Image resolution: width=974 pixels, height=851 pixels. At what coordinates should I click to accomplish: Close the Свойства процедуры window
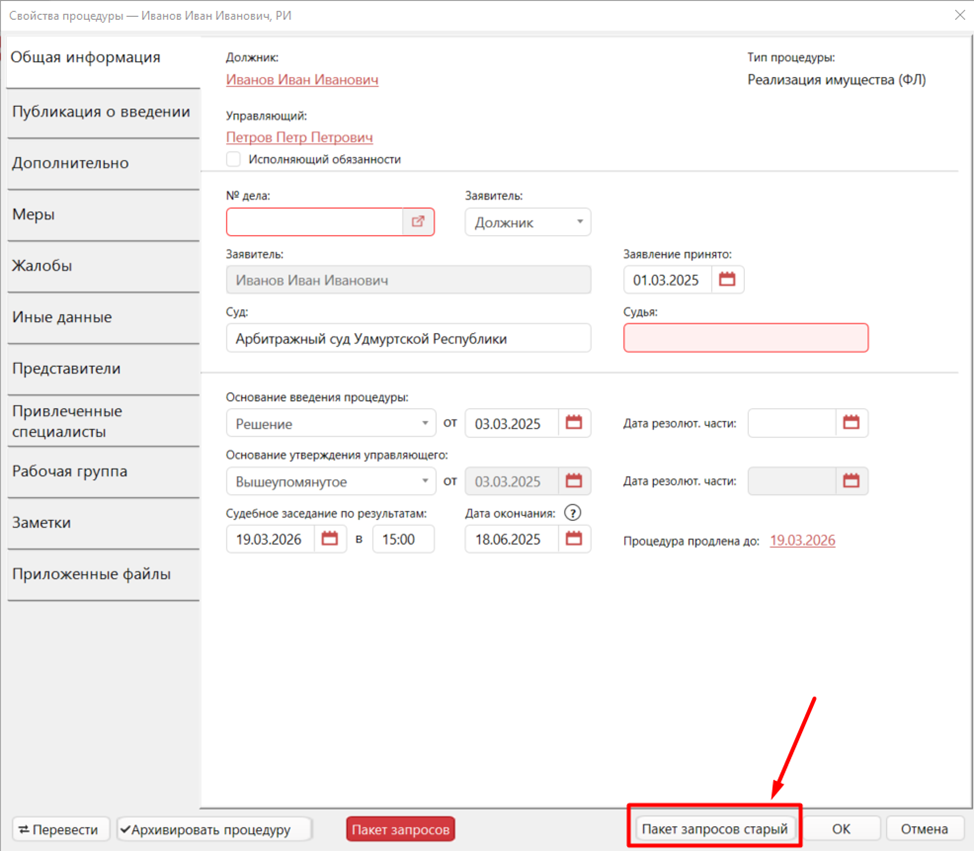coord(948,15)
